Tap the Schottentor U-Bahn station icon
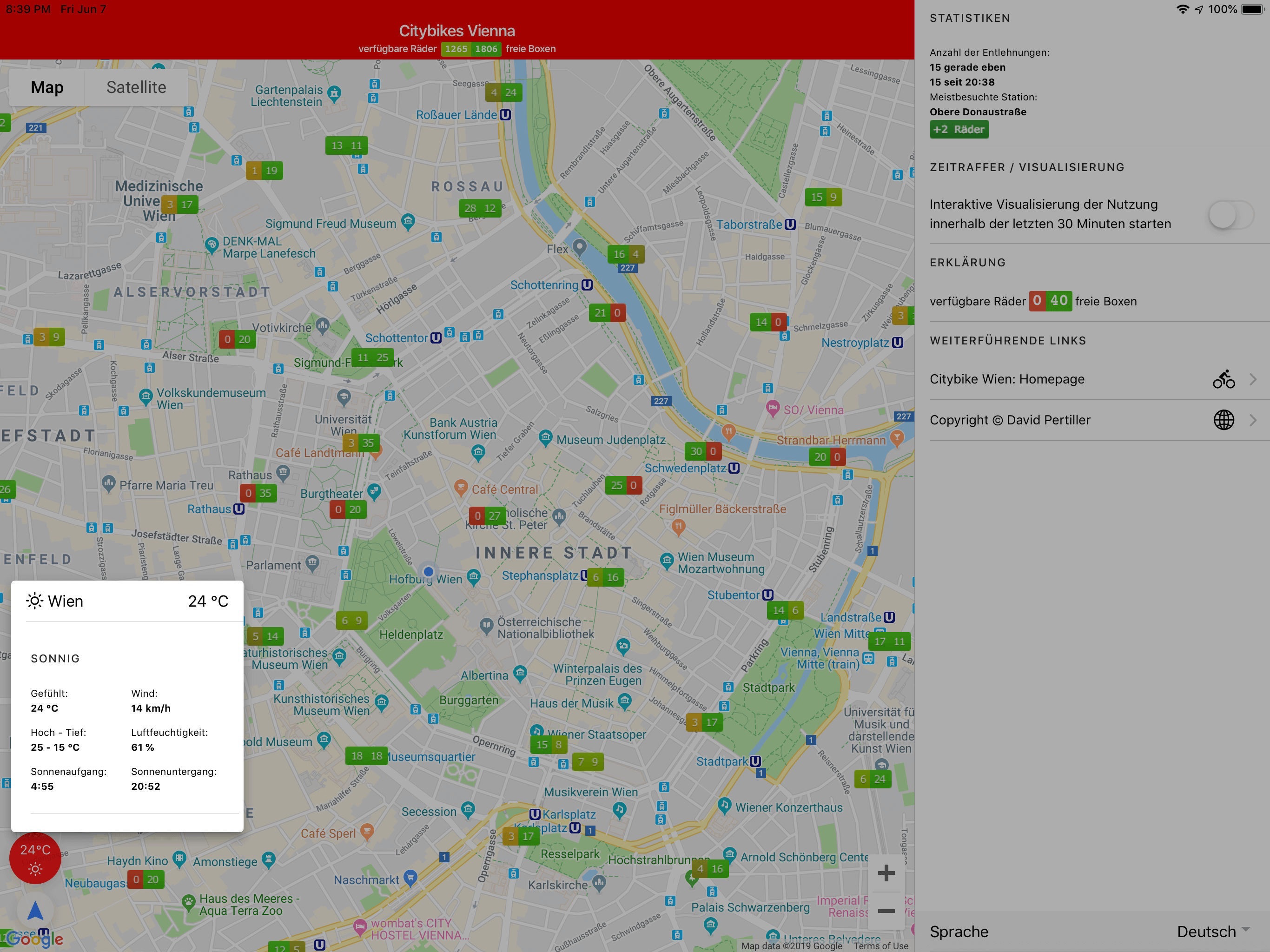 tap(436, 337)
